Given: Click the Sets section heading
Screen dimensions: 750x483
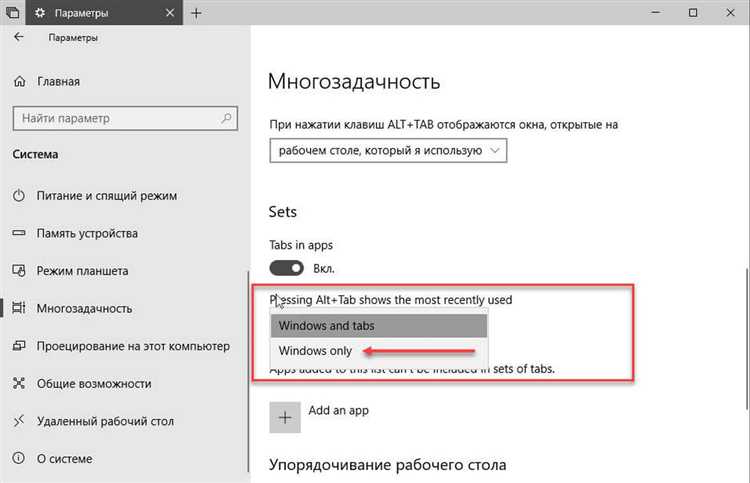Looking at the screenshot, I should click(x=282, y=211).
